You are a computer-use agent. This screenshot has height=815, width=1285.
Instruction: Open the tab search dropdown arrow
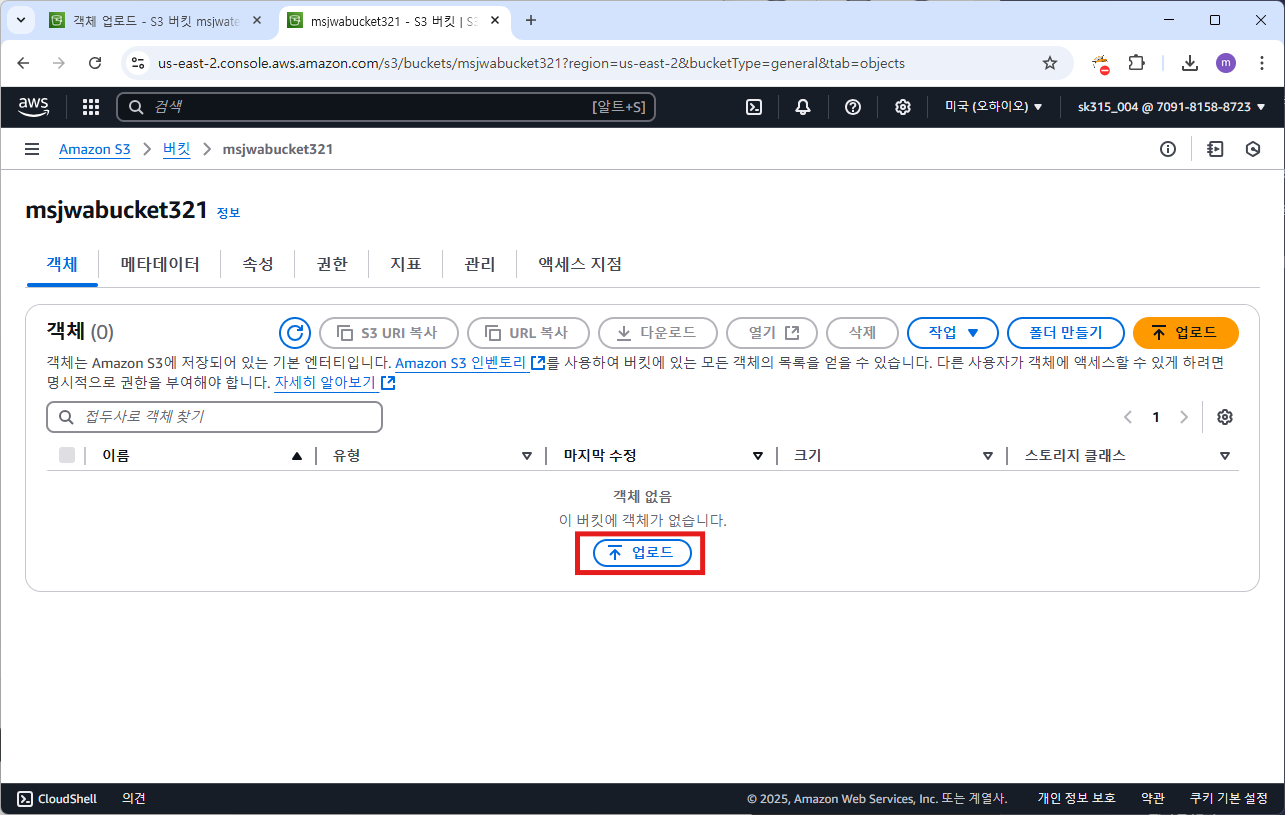click(20, 20)
